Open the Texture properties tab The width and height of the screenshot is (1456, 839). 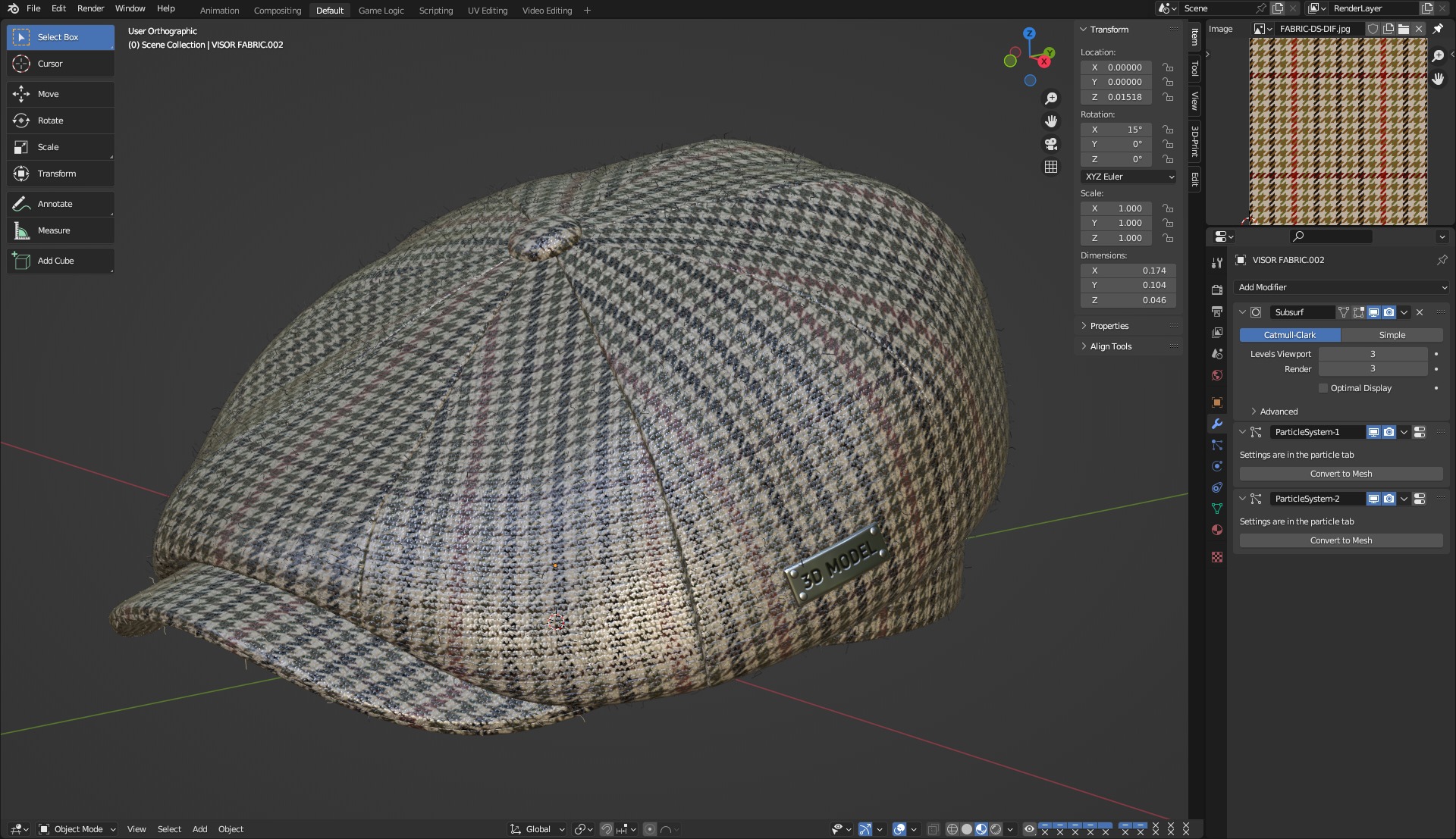(x=1217, y=557)
